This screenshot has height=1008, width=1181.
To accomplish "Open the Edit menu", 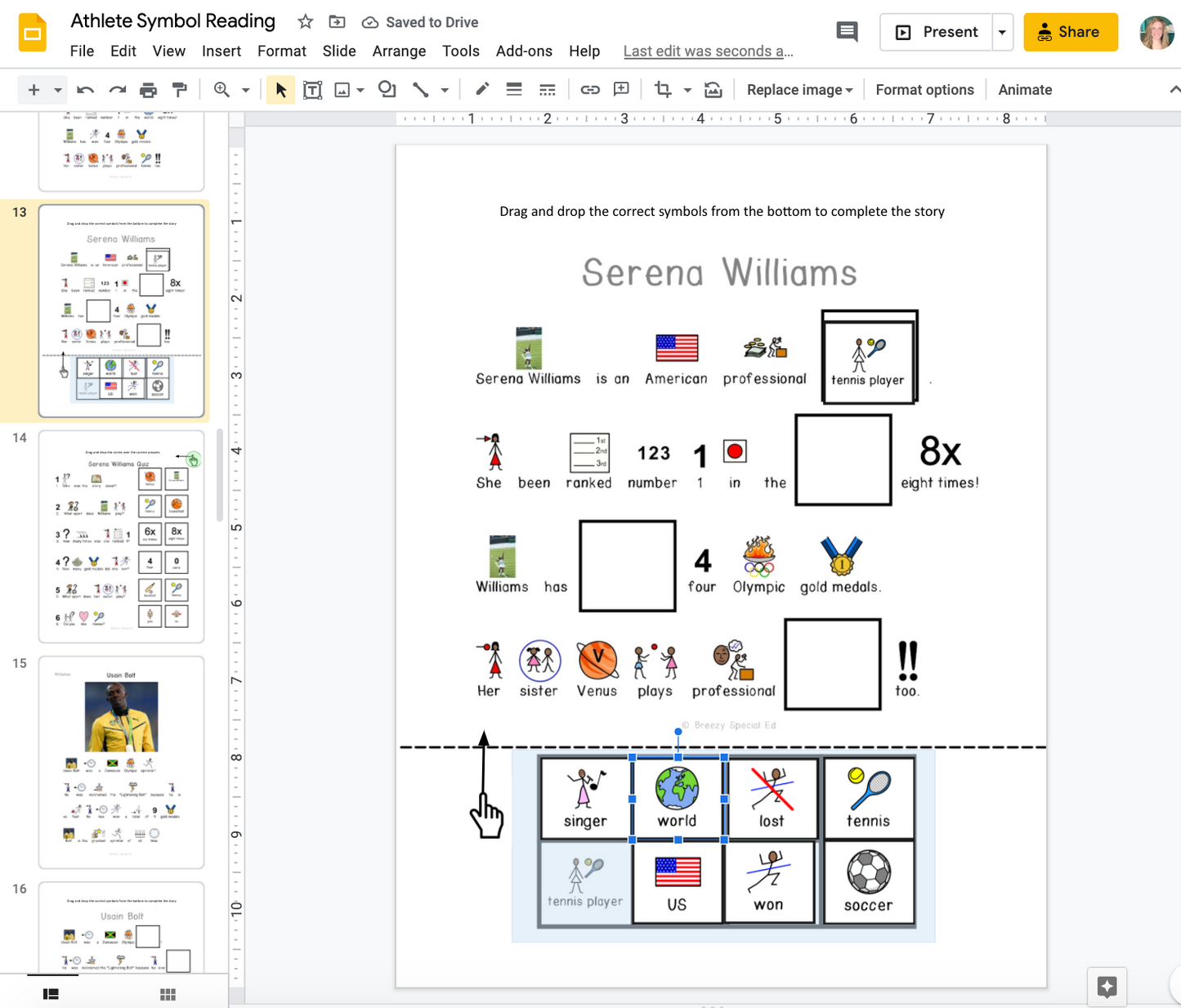I will pos(123,51).
